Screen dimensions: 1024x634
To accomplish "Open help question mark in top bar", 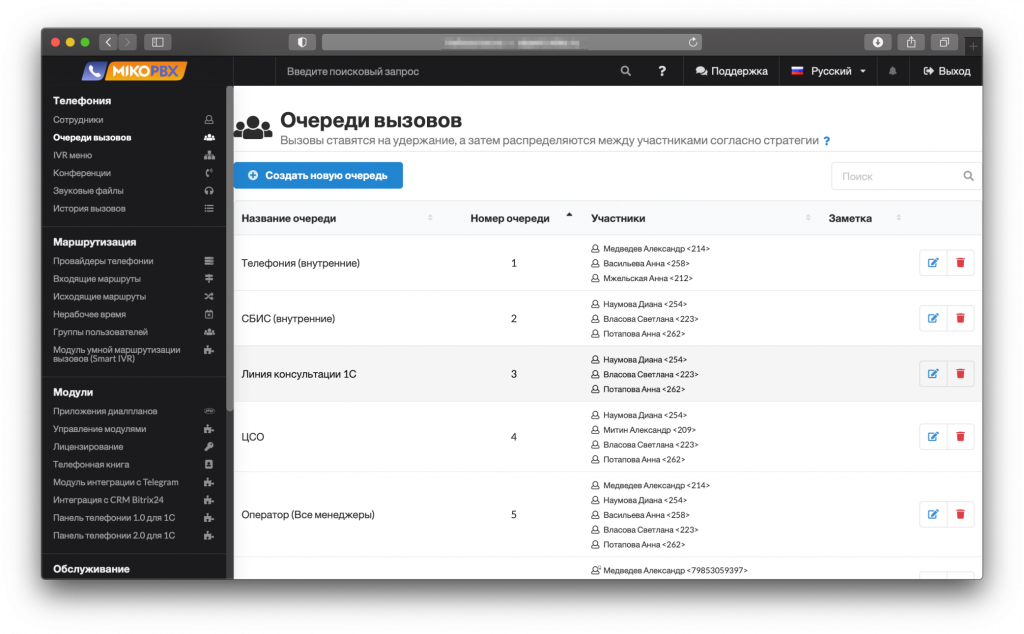I will [662, 71].
